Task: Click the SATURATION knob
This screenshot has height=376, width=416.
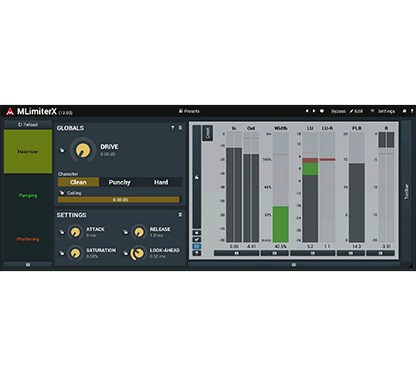Action: coord(75,253)
